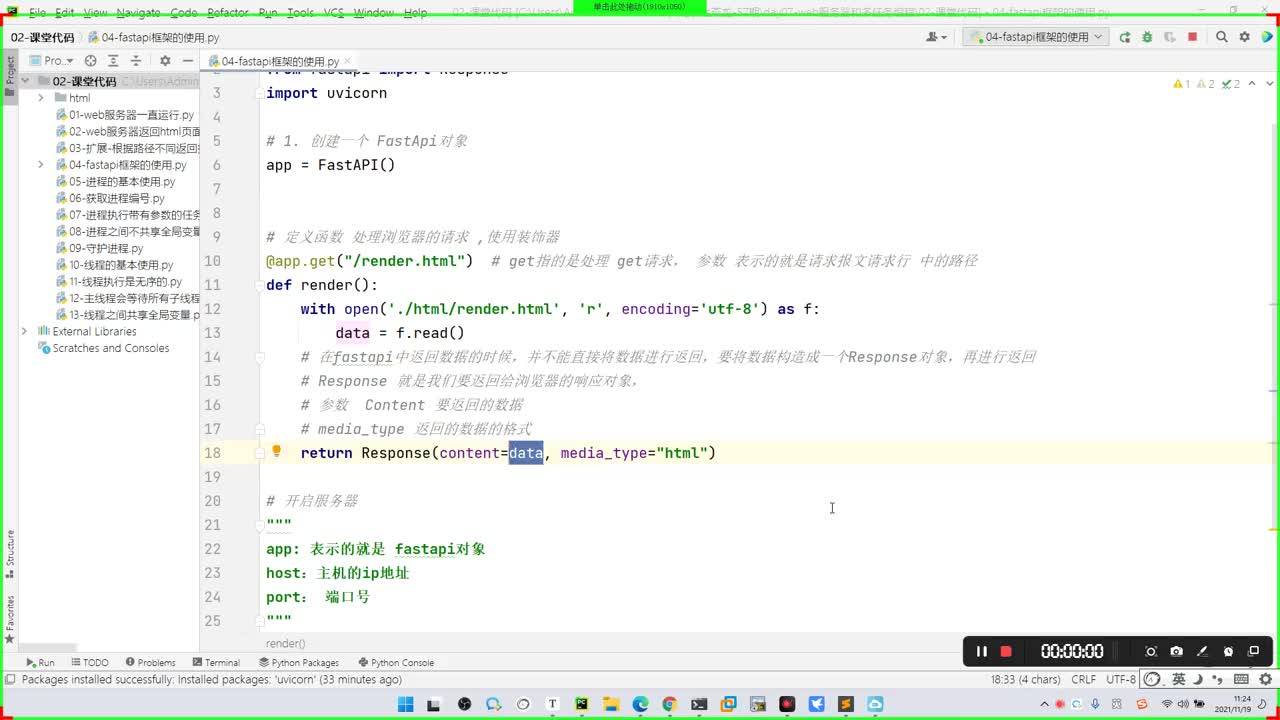Open Project panel options gear
This screenshot has height=720, width=1280.
pyautogui.click(x=165, y=61)
